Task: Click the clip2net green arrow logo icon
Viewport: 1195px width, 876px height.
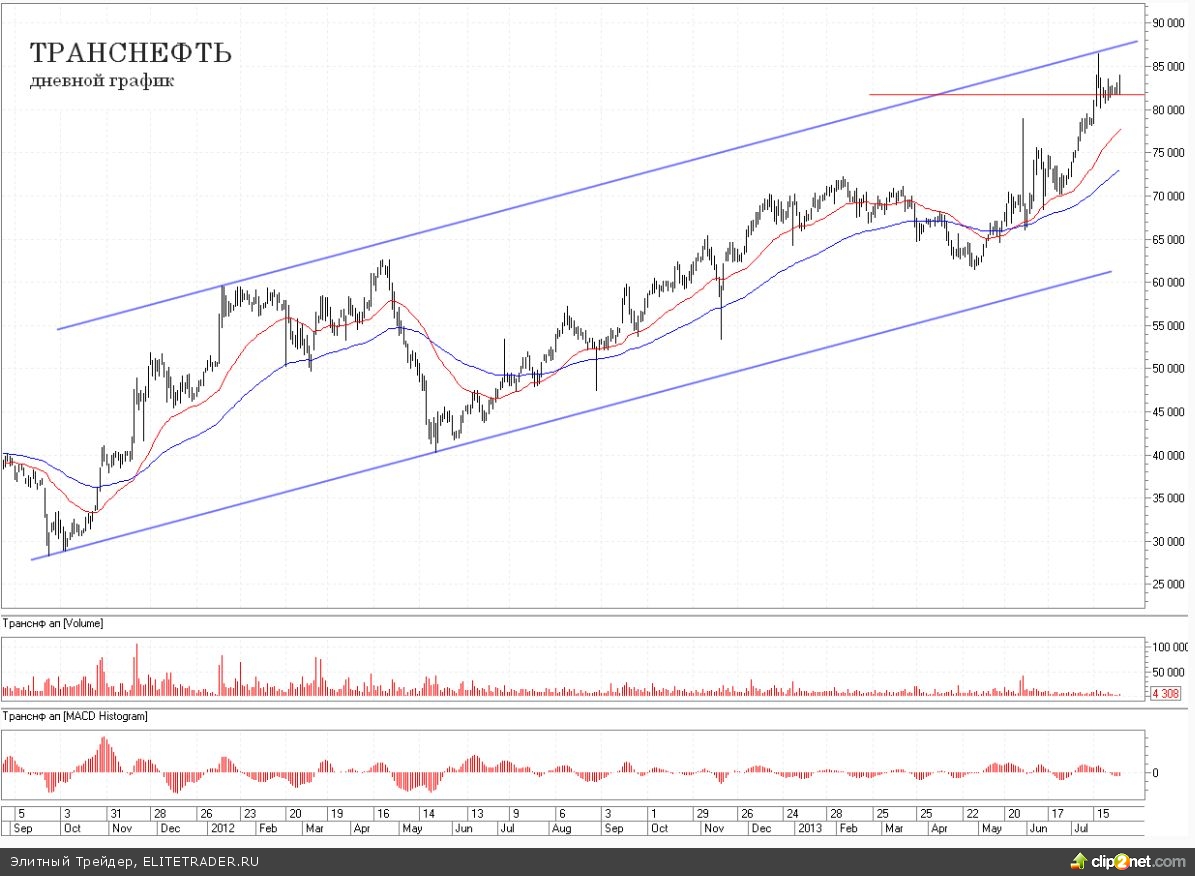Action: (x=1079, y=861)
